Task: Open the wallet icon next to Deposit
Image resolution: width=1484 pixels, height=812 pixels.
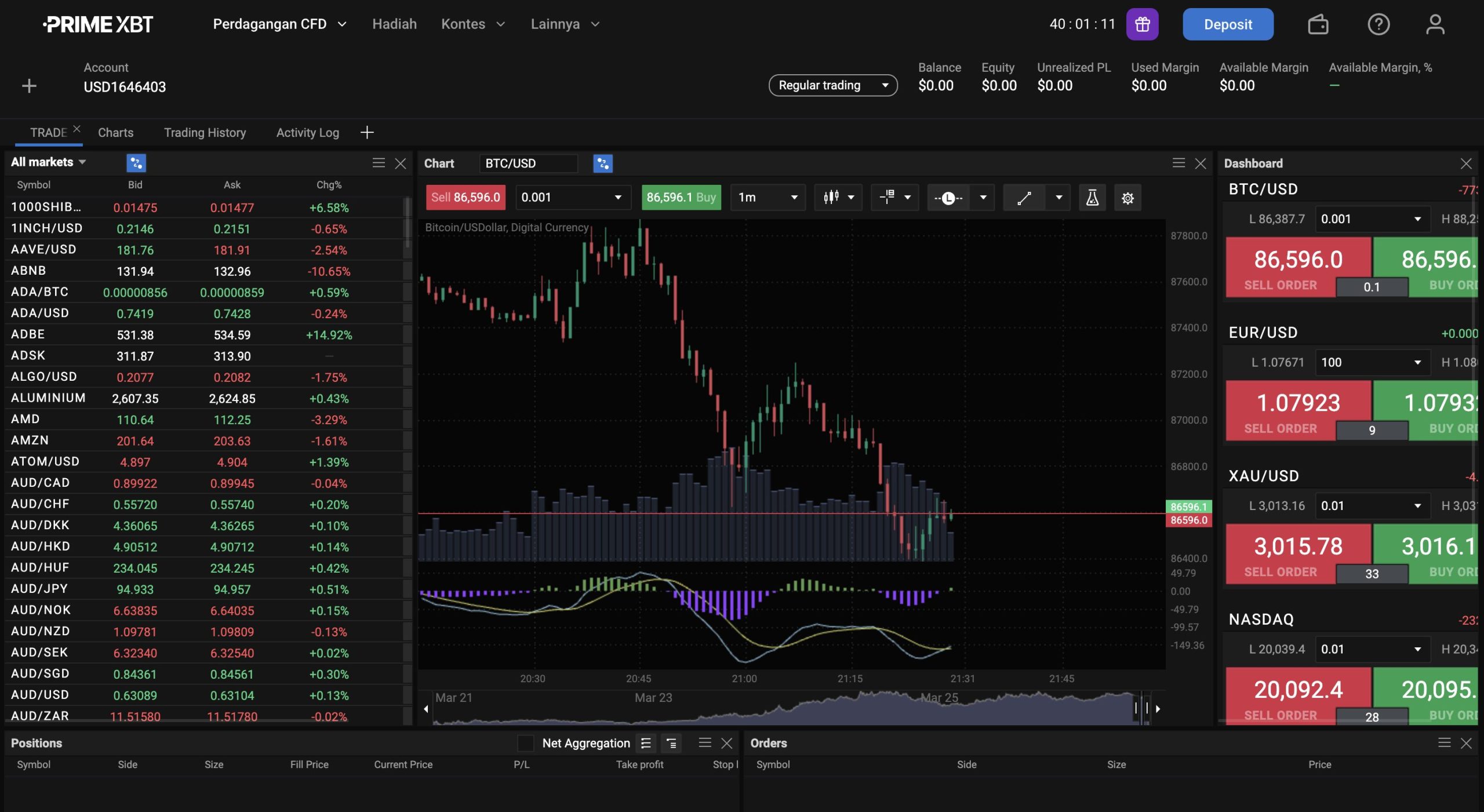Action: click(1318, 24)
